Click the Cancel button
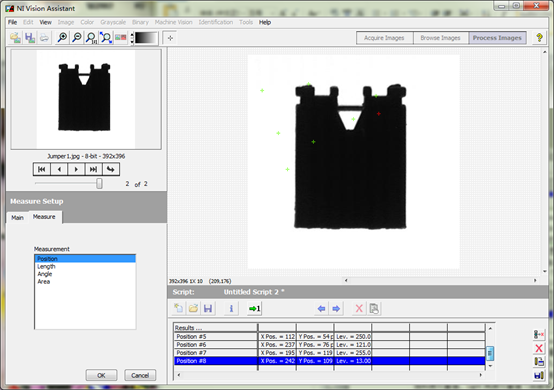This screenshot has height=390, width=554. [140, 375]
